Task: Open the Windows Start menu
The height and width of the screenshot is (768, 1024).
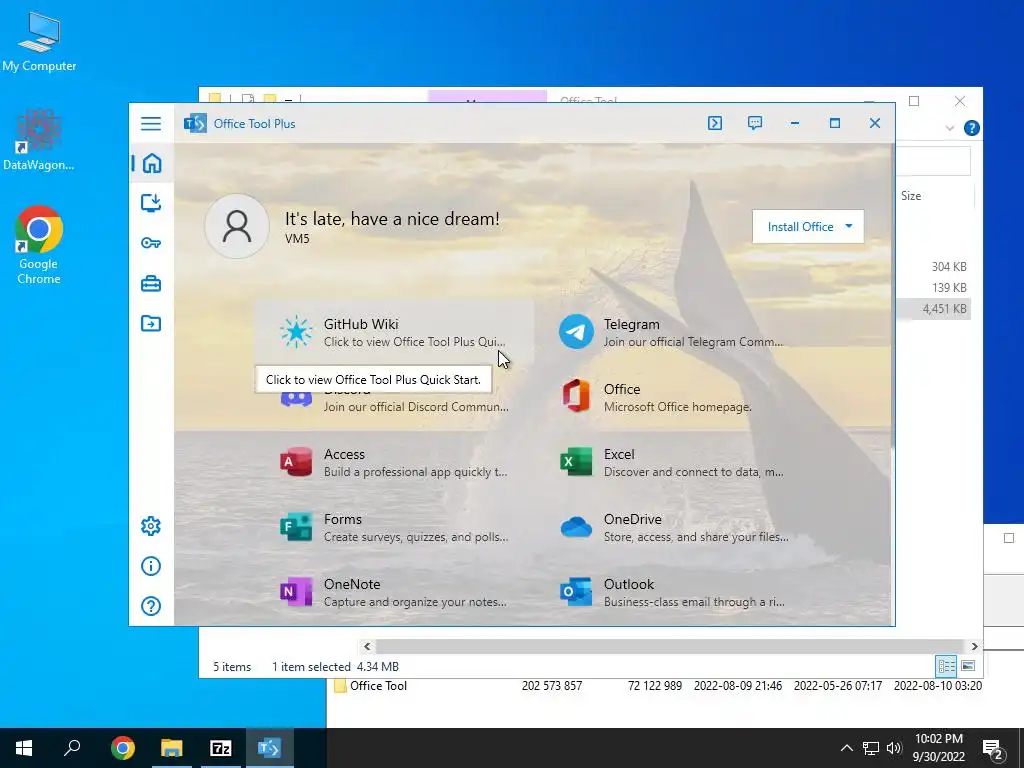Action: coord(24,748)
